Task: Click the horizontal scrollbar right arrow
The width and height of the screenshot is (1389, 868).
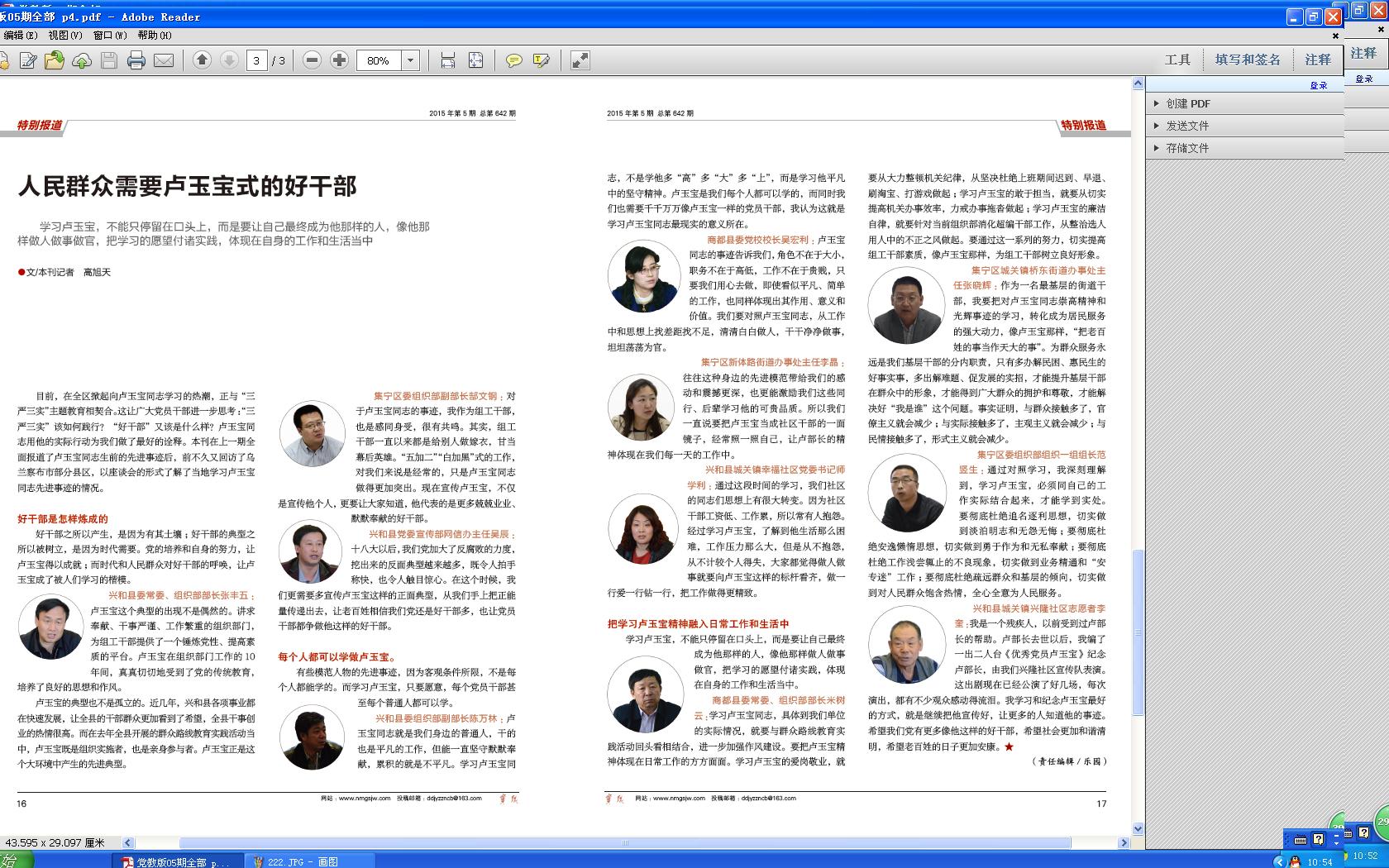Action: point(1124,843)
